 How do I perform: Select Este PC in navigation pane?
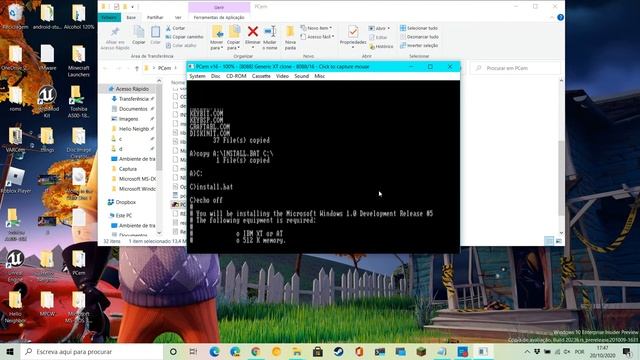[120, 215]
